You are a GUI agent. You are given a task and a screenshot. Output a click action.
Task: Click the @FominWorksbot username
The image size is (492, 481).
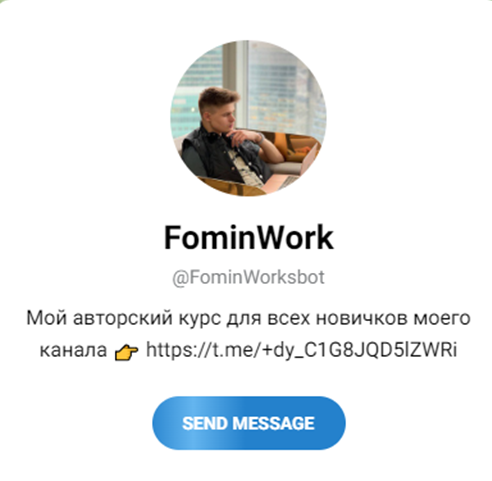click(x=248, y=277)
